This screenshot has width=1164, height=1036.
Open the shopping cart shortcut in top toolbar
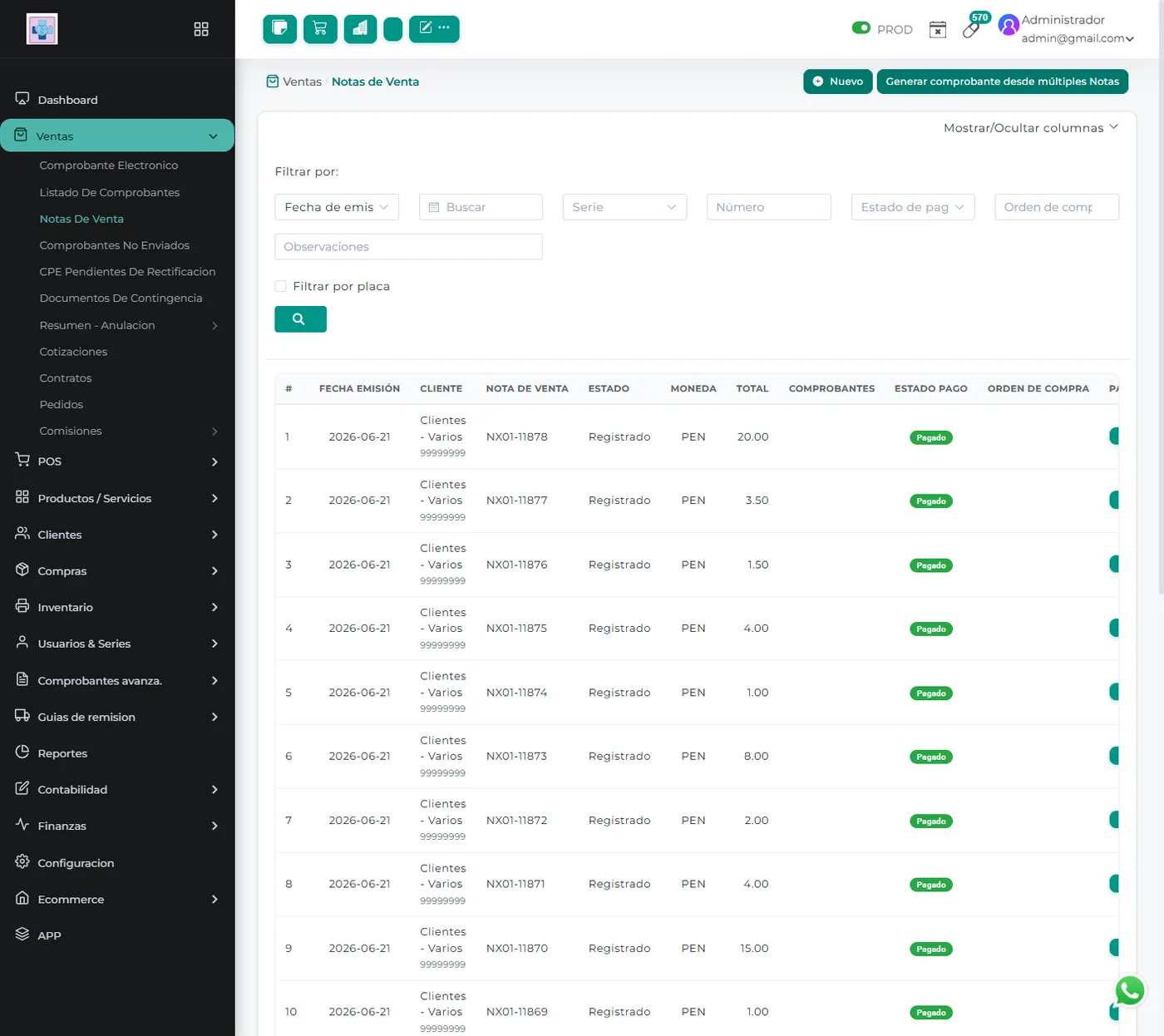pos(320,29)
